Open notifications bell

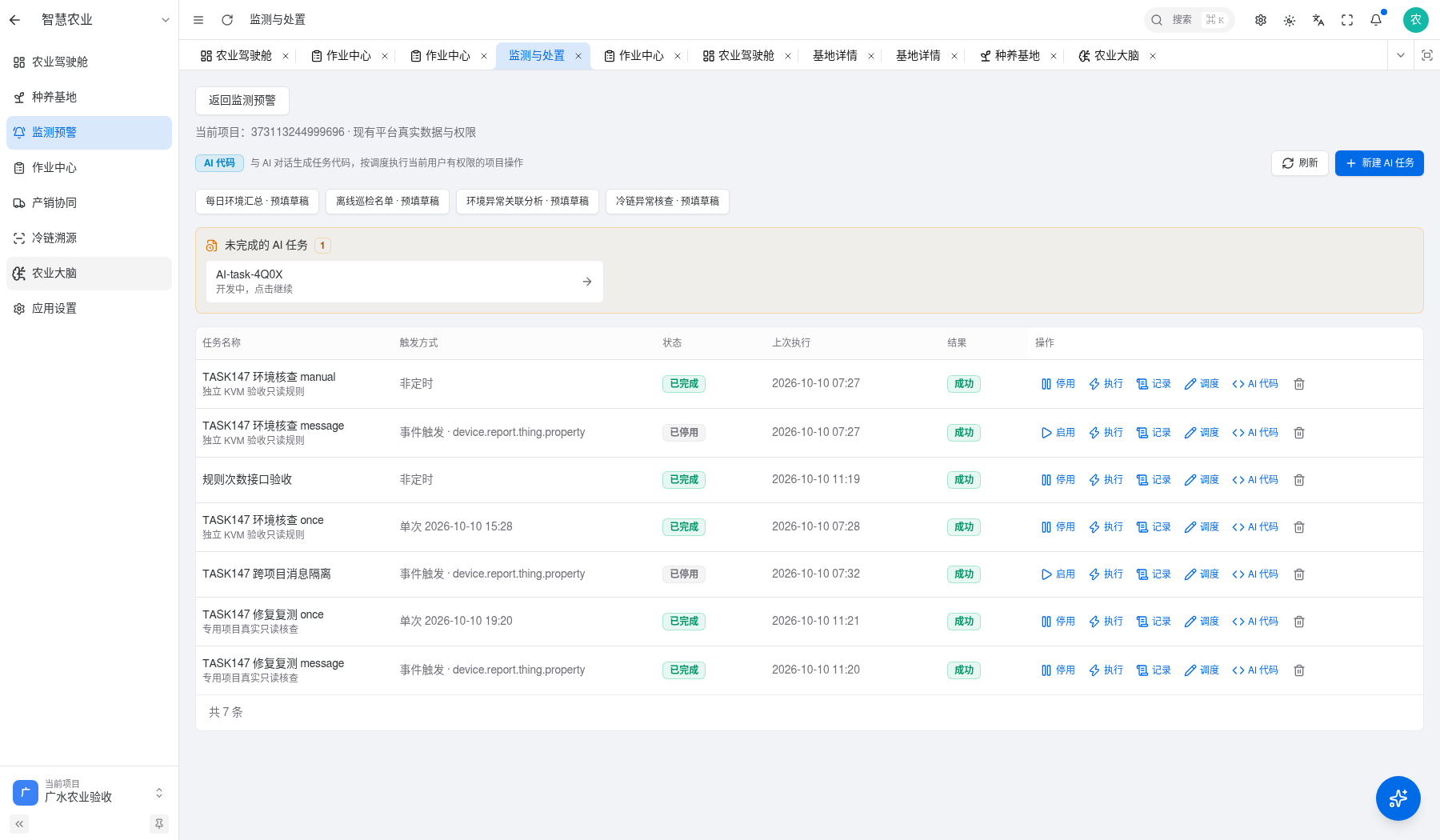pos(1376,20)
